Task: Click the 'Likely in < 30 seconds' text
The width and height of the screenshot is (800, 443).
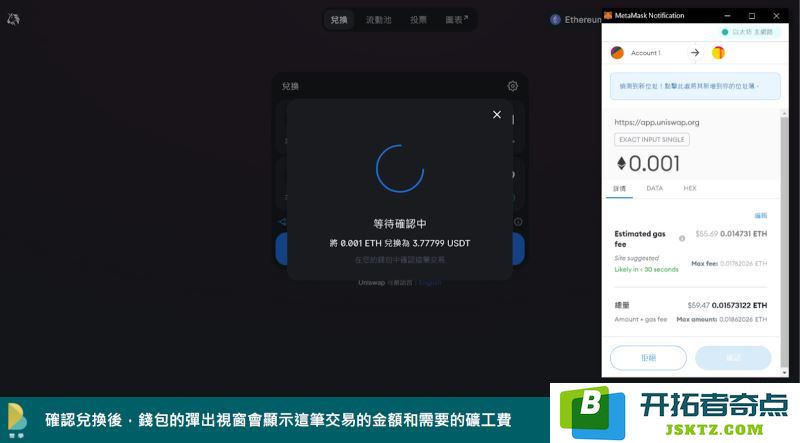Action: 646,269
